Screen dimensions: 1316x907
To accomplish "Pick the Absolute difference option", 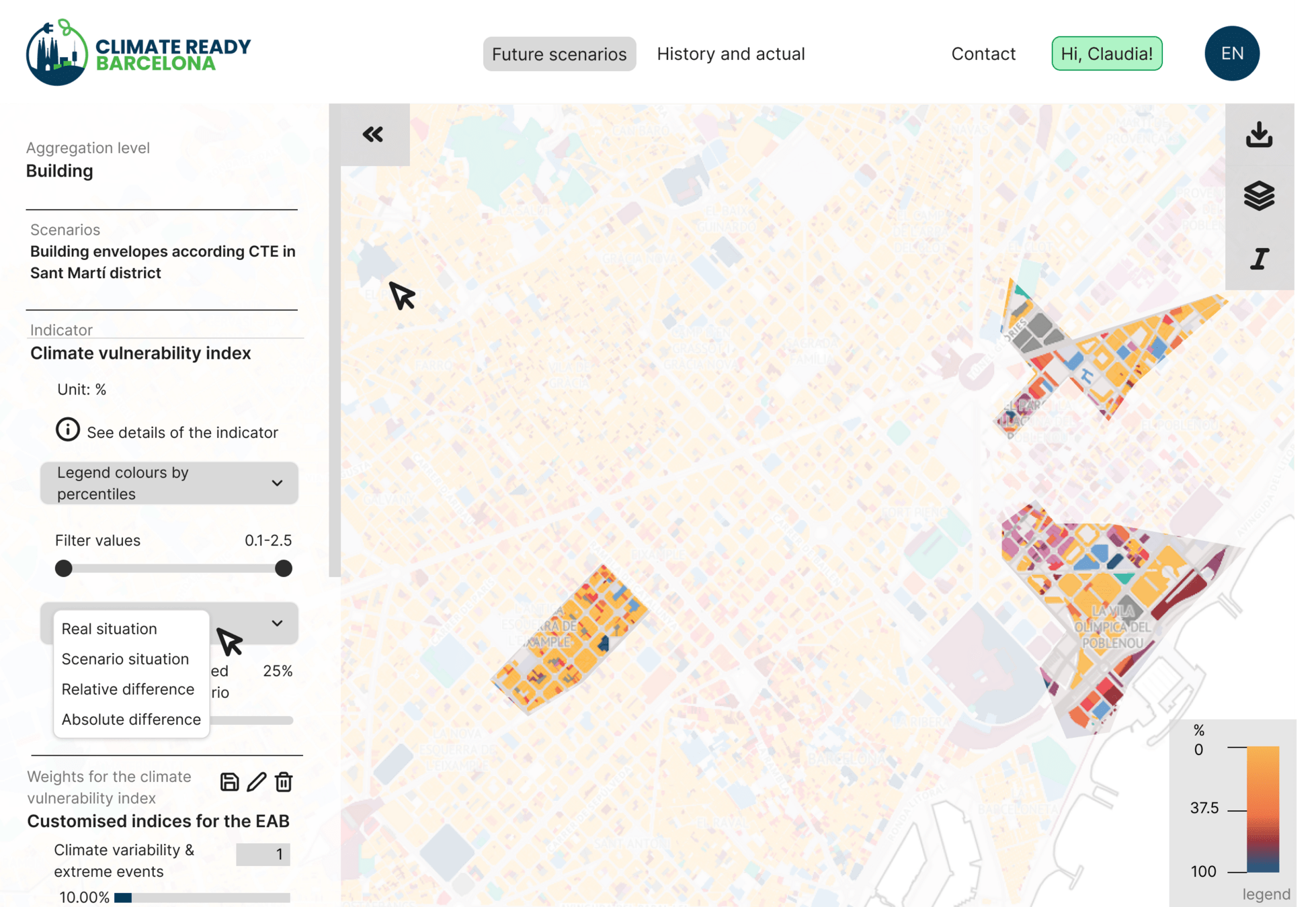I will [131, 720].
